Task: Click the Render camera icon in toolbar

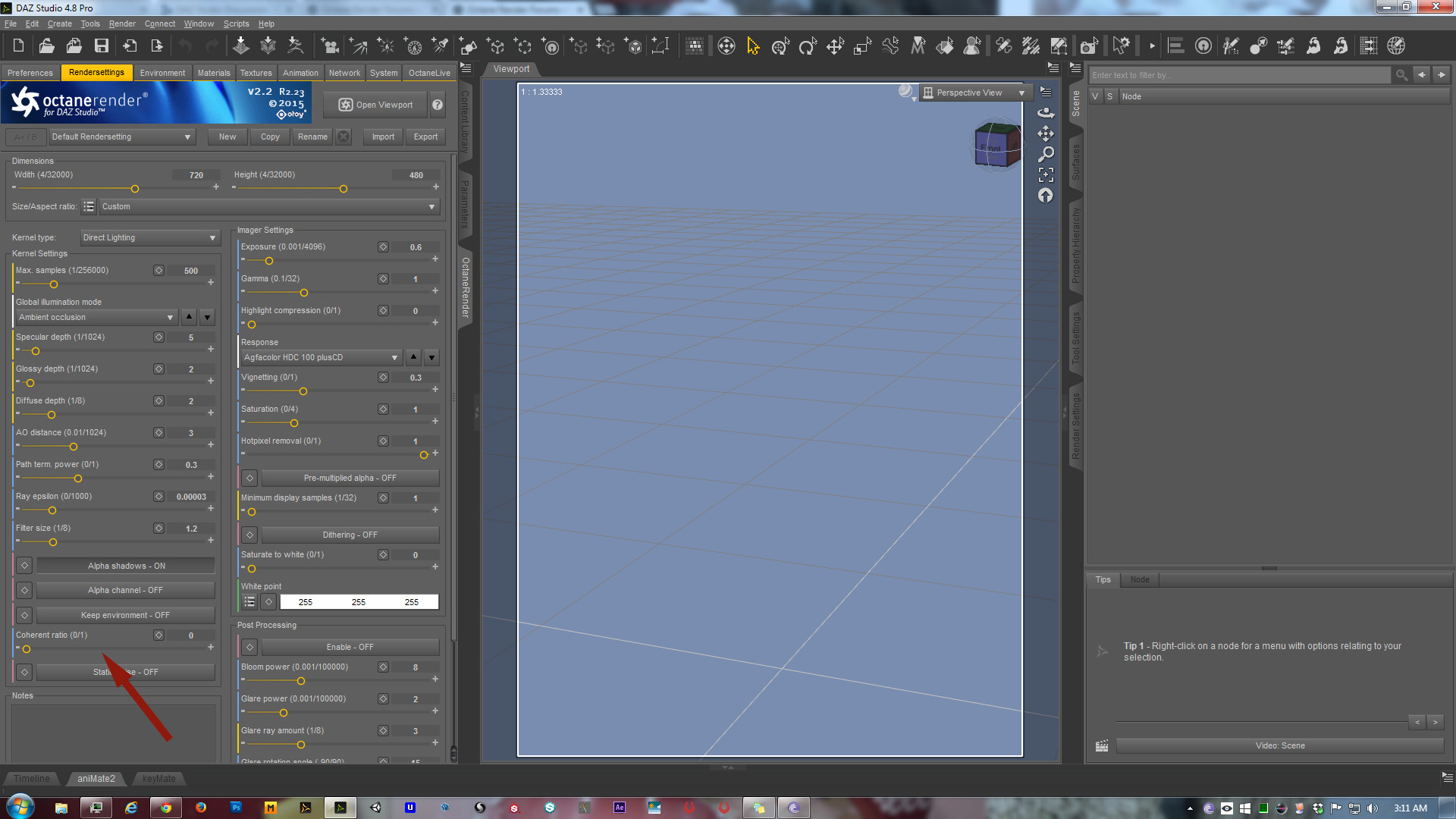Action: pos(1088,46)
